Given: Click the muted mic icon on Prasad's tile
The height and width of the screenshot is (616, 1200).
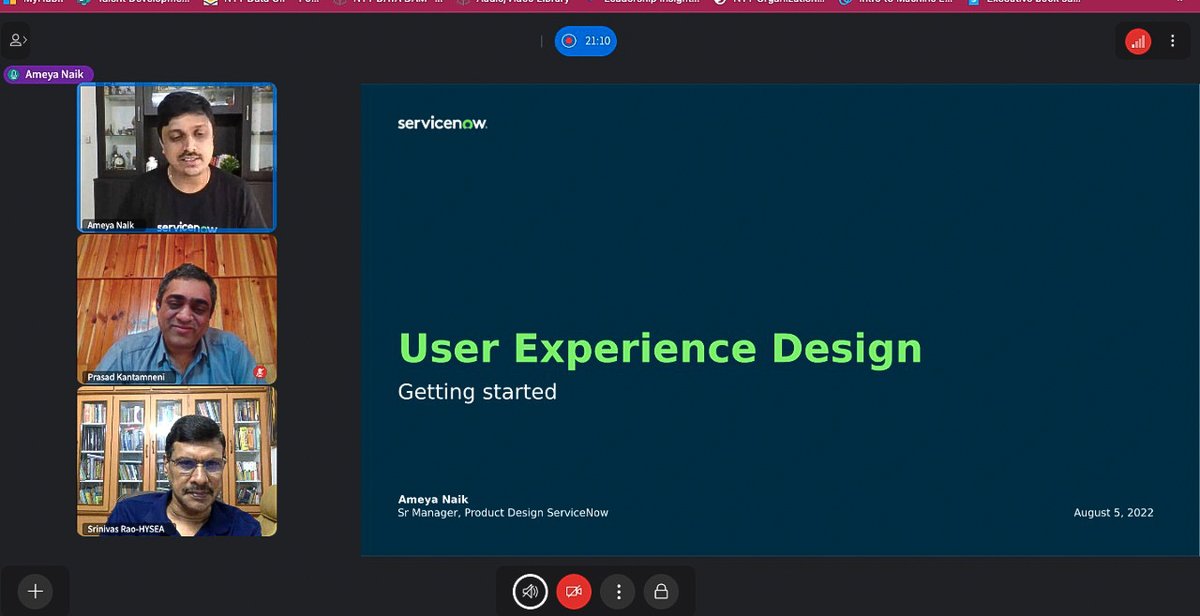Looking at the screenshot, I should (x=261, y=371).
